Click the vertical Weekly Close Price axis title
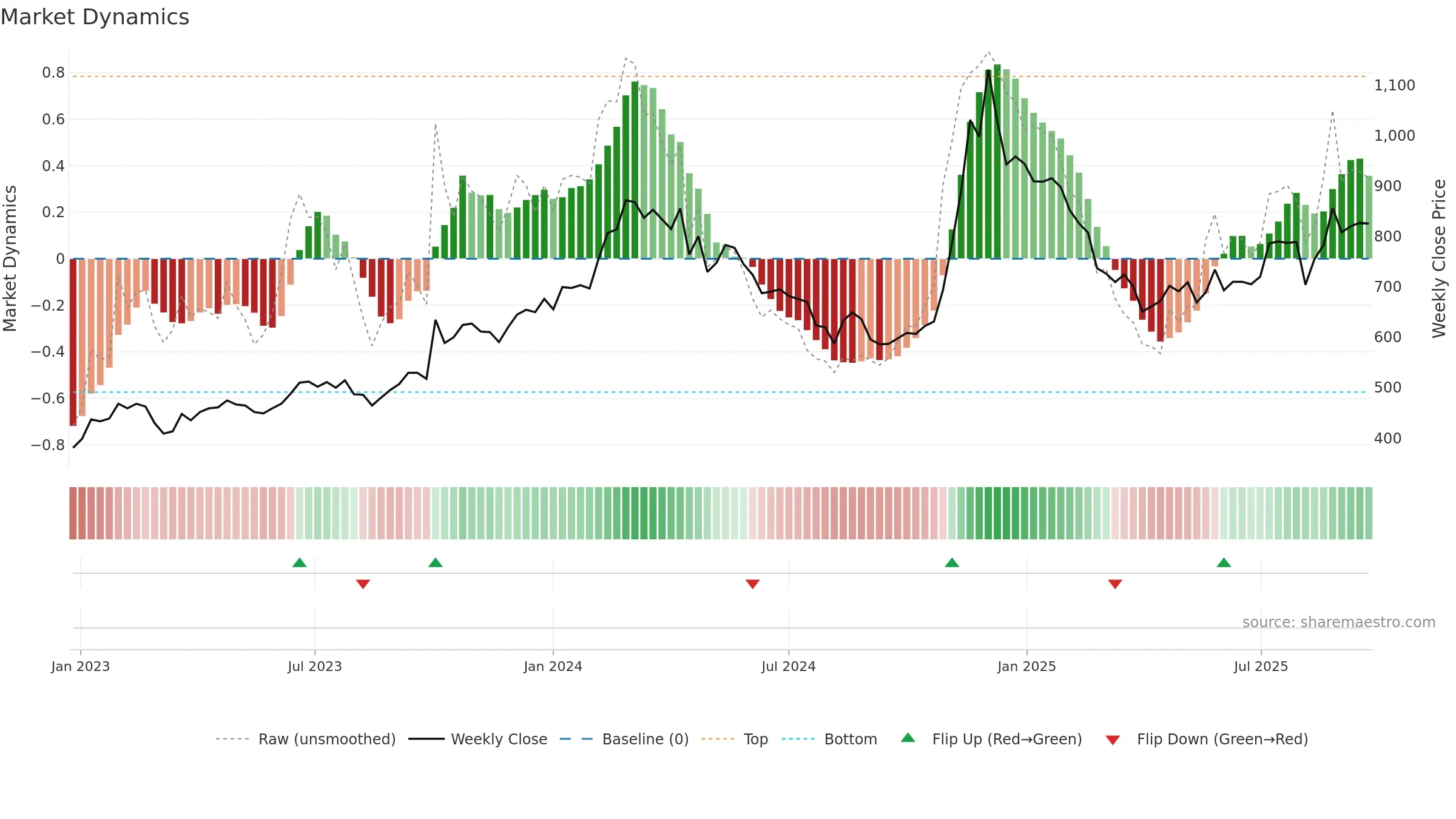The image size is (1456, 819). click(x=1439, y=258)
